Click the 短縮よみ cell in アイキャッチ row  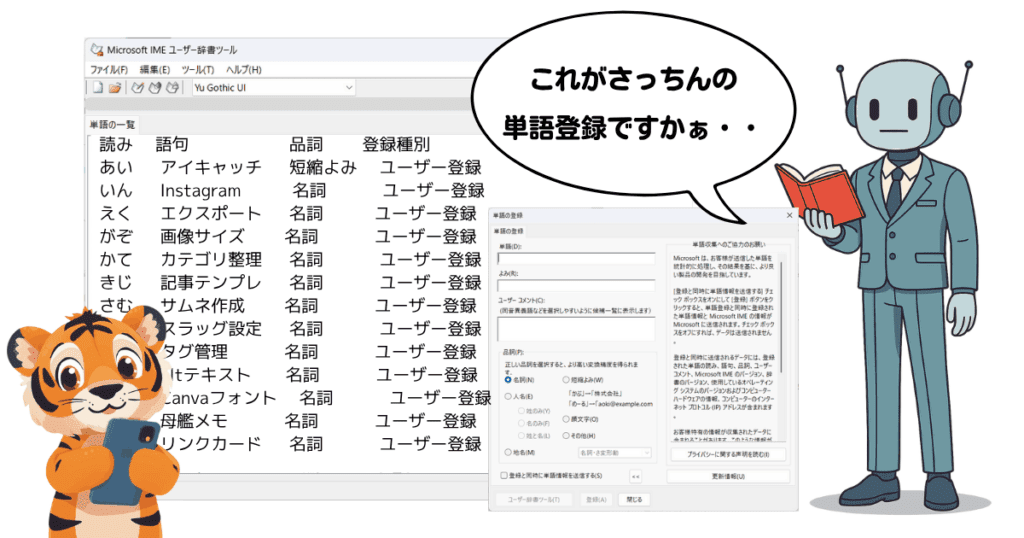click(x=323, y=167)
